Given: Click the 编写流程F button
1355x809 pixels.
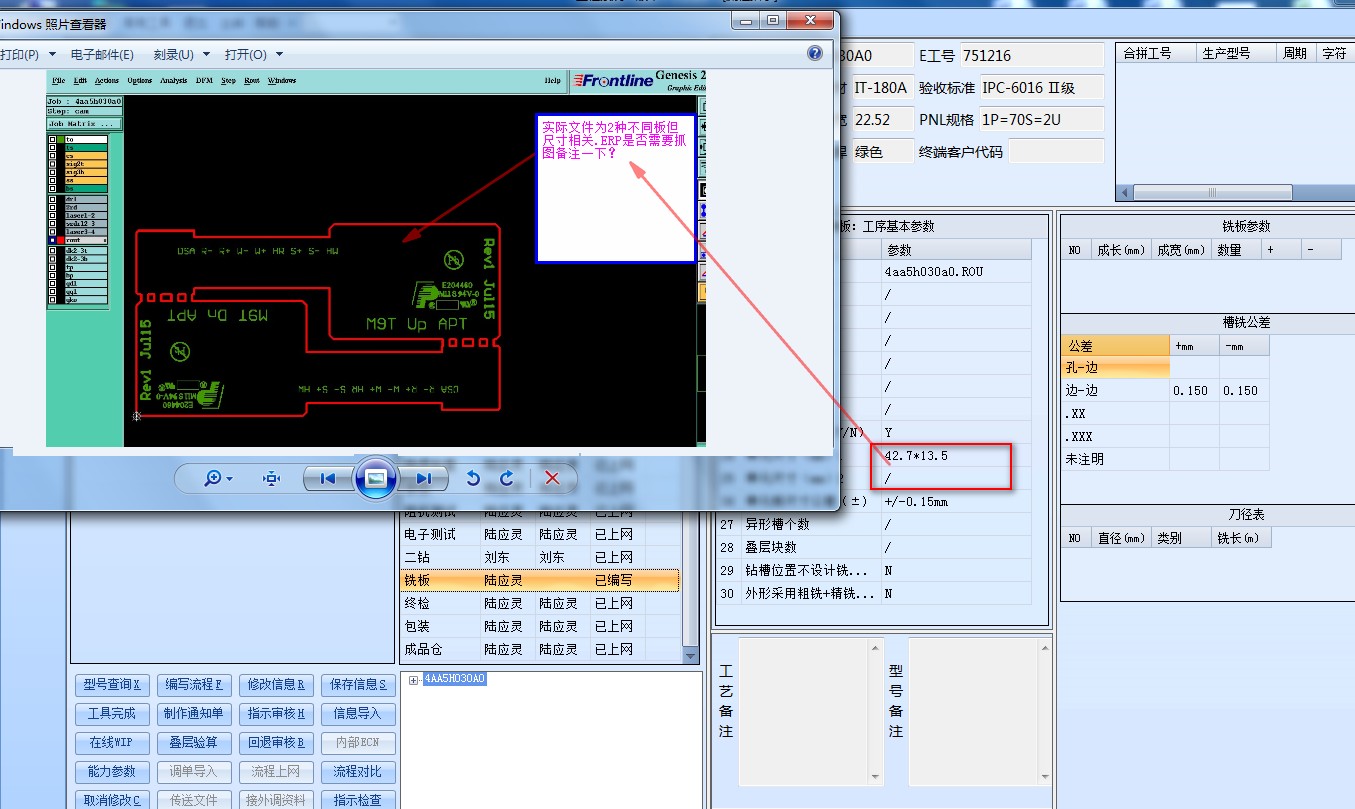Looking at the screenshot, I should point(194,685).
